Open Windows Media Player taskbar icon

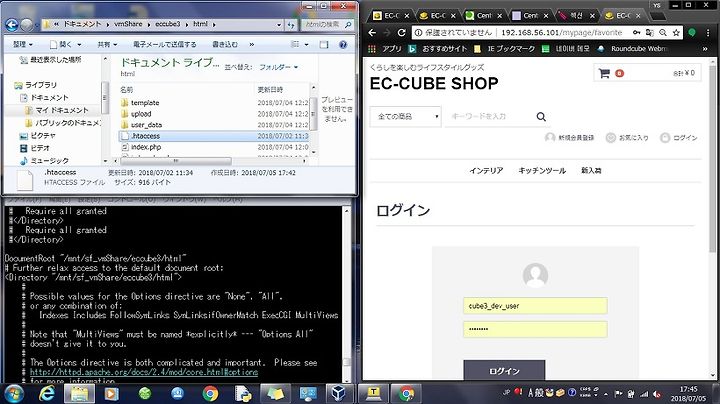click(112, 393)
